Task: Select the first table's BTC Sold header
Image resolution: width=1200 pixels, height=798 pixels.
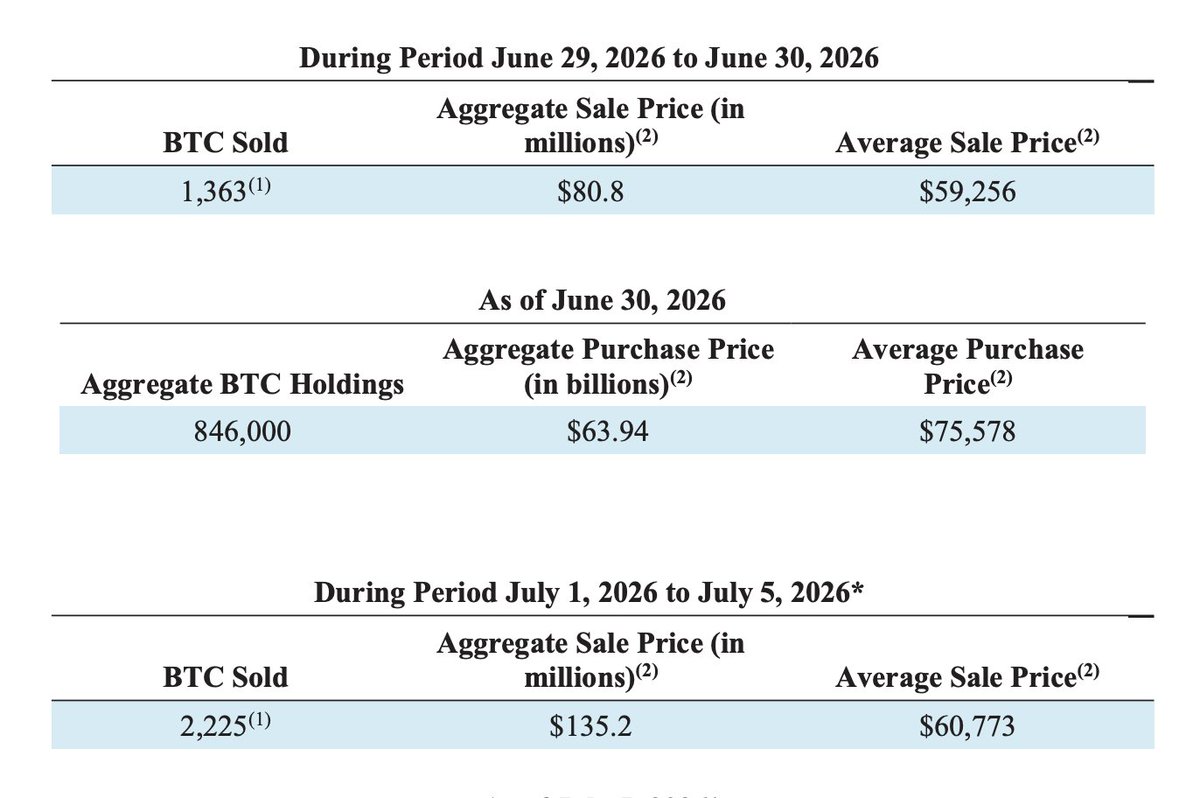Action: pyautogui.click(x=225, y=142)
